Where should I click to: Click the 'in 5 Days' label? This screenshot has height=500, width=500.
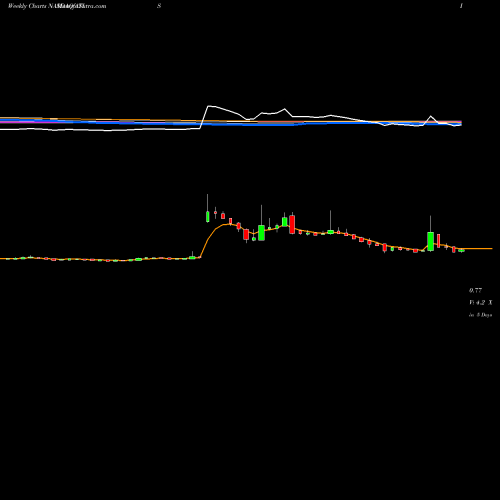[480, 315]
